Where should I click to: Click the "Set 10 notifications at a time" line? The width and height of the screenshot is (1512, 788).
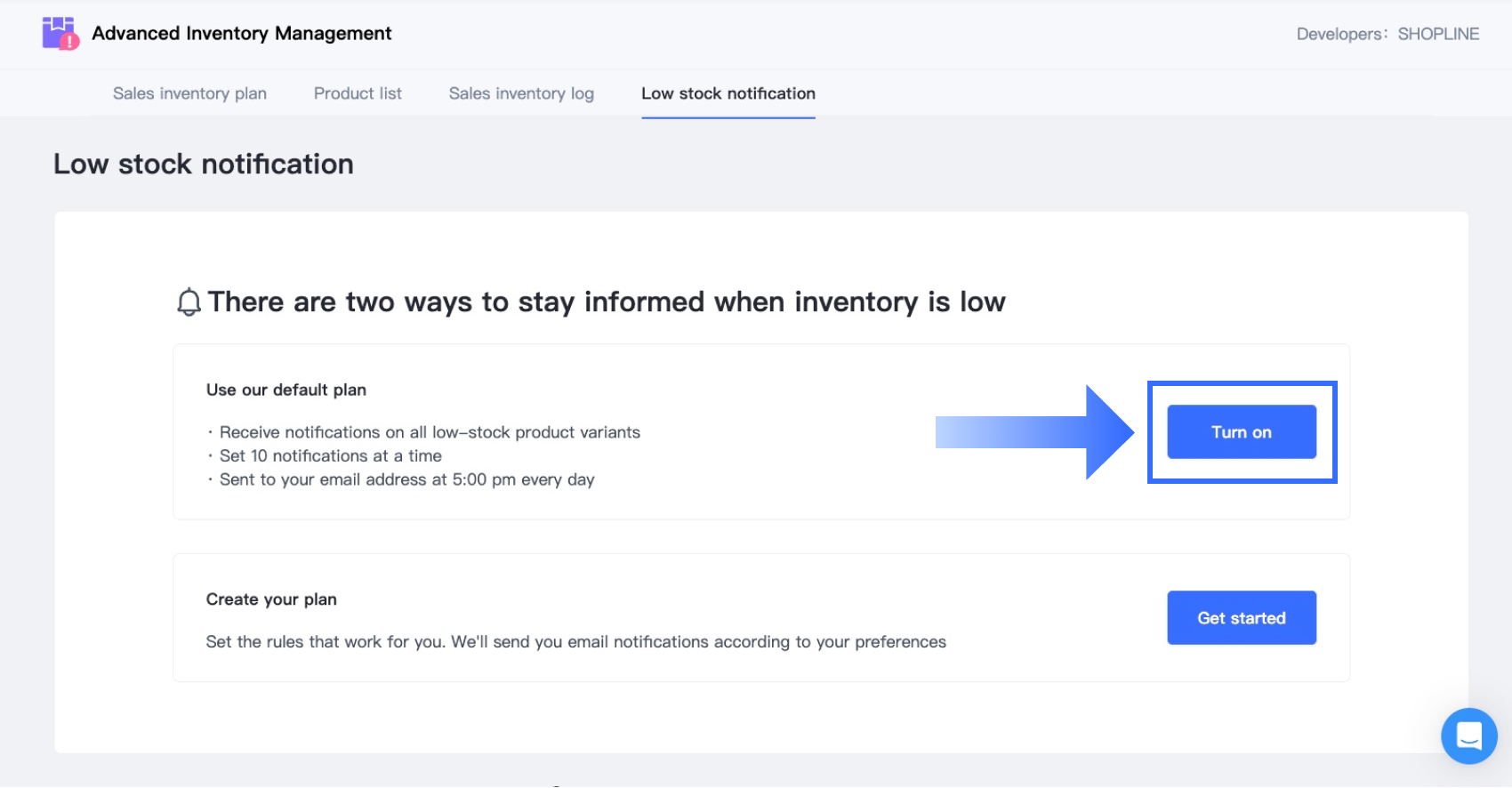tap(330, 455)
